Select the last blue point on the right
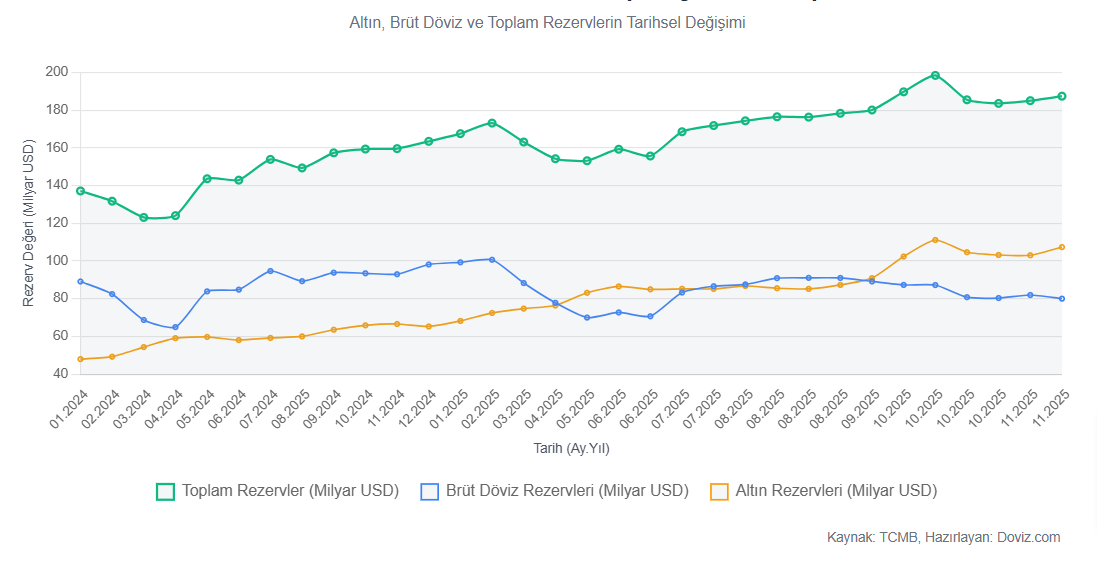Viewport: 1097px width, 562px height. coord(1062,299)
